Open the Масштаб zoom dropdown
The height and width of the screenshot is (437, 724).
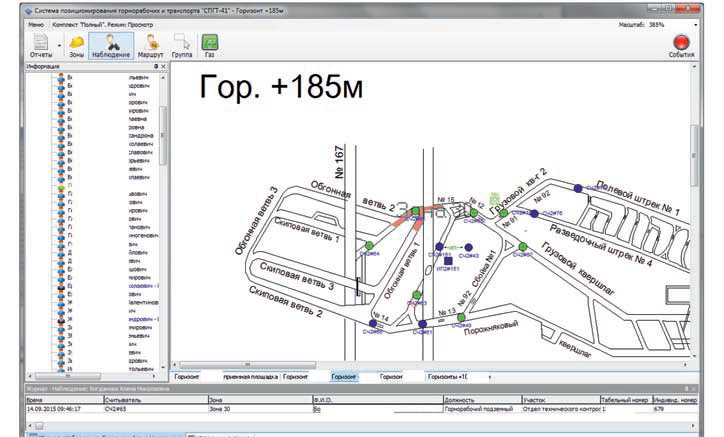point(695,24)
